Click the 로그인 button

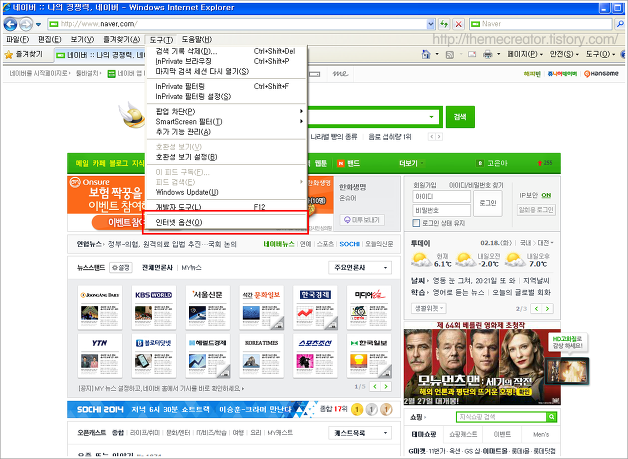click(x=487, y=203)
